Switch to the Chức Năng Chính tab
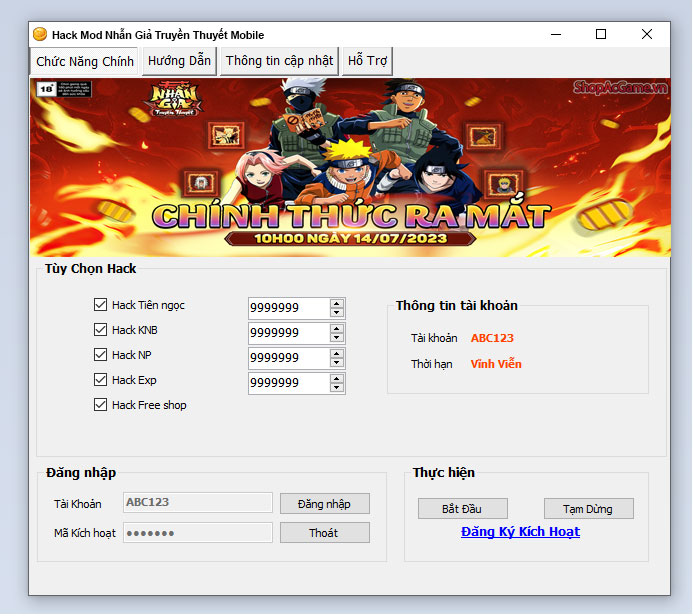The height and width of the screenshot is (616, 693). click(x=85, y=61)
